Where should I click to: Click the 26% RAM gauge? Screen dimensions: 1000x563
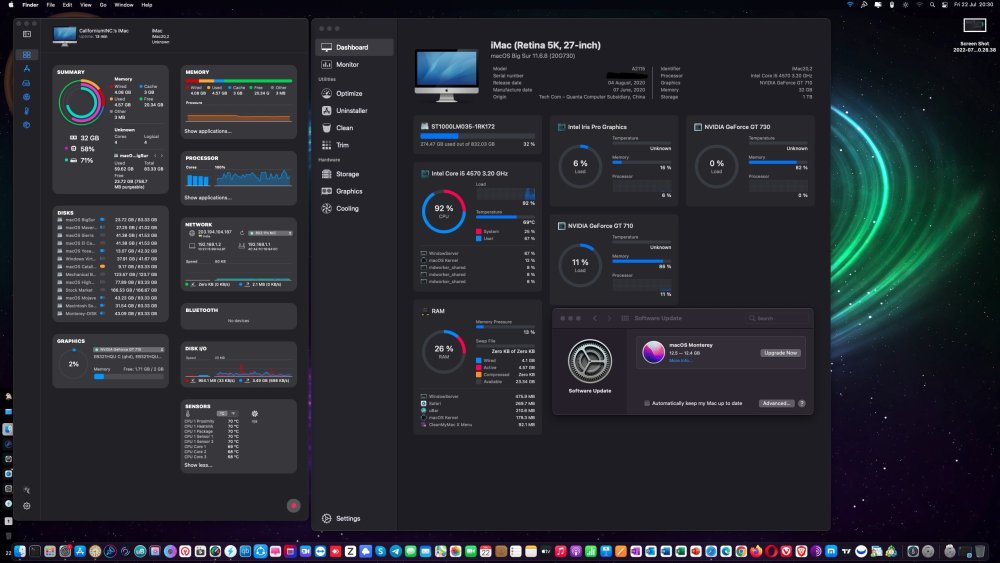tap(443, 351)
